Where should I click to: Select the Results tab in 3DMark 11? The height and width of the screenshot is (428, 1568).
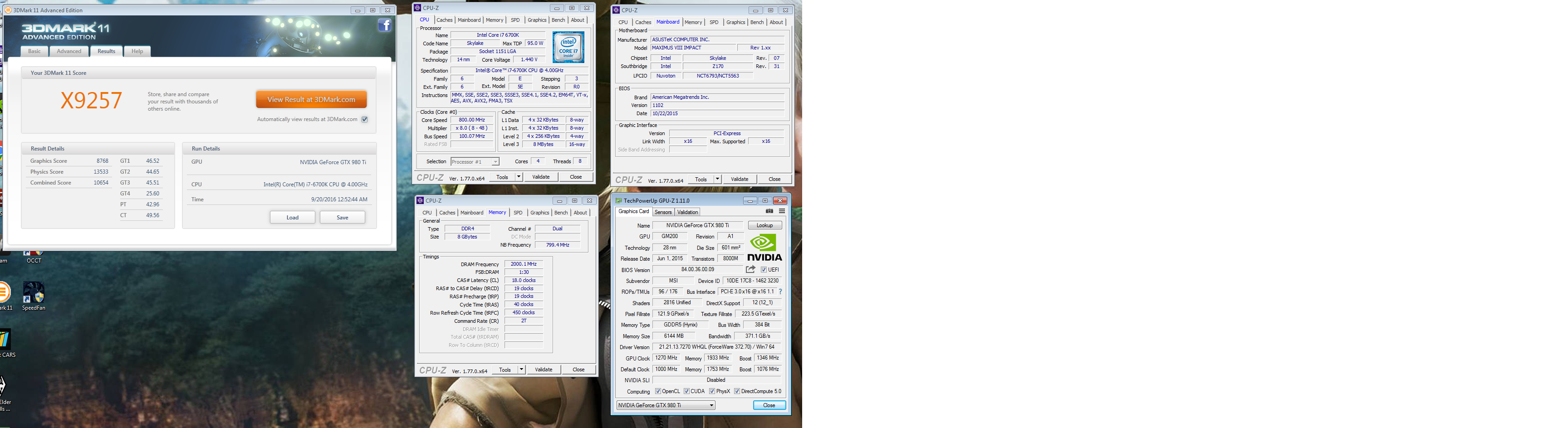pyautogui.click(x=107, y=51)
